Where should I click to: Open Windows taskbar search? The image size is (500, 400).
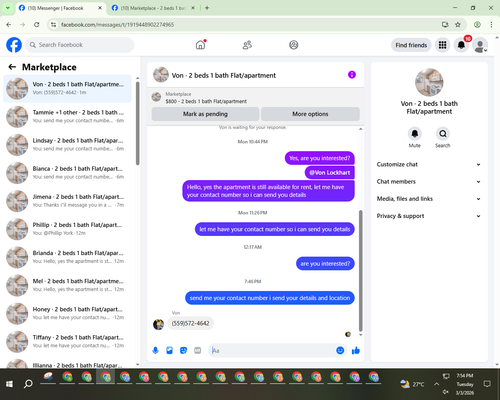[28, 384]
